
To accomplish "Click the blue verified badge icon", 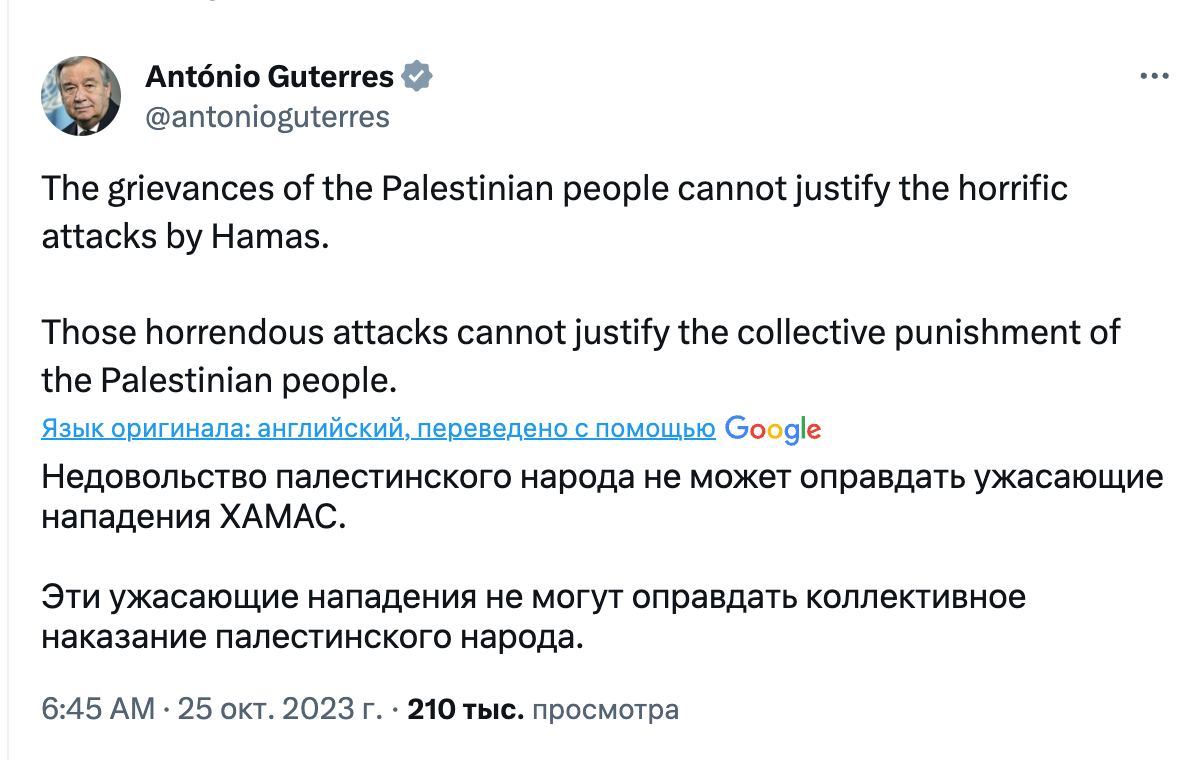I will [x=417, y=76].
